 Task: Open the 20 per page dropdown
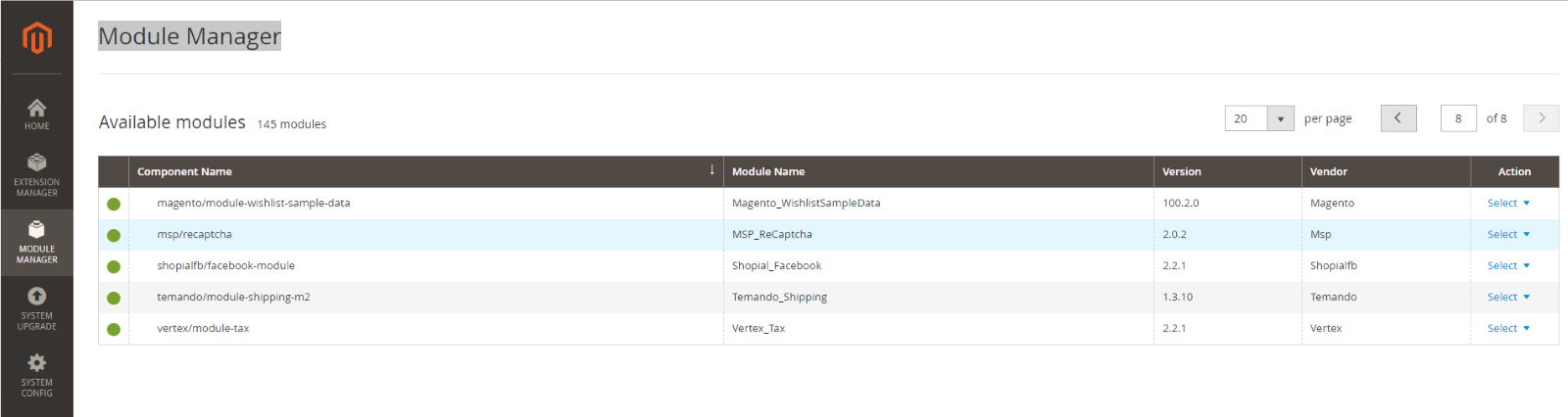[x=1259, y=118]
